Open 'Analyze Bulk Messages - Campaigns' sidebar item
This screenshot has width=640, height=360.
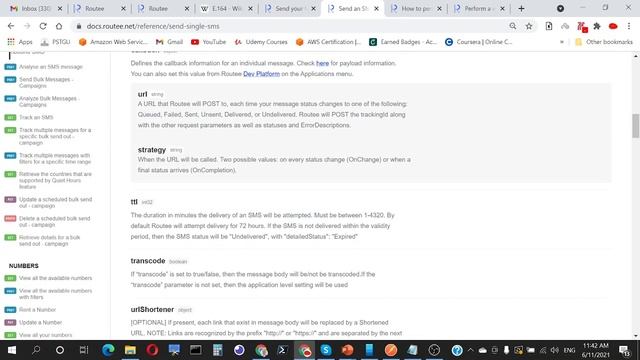tap(48, 102)
